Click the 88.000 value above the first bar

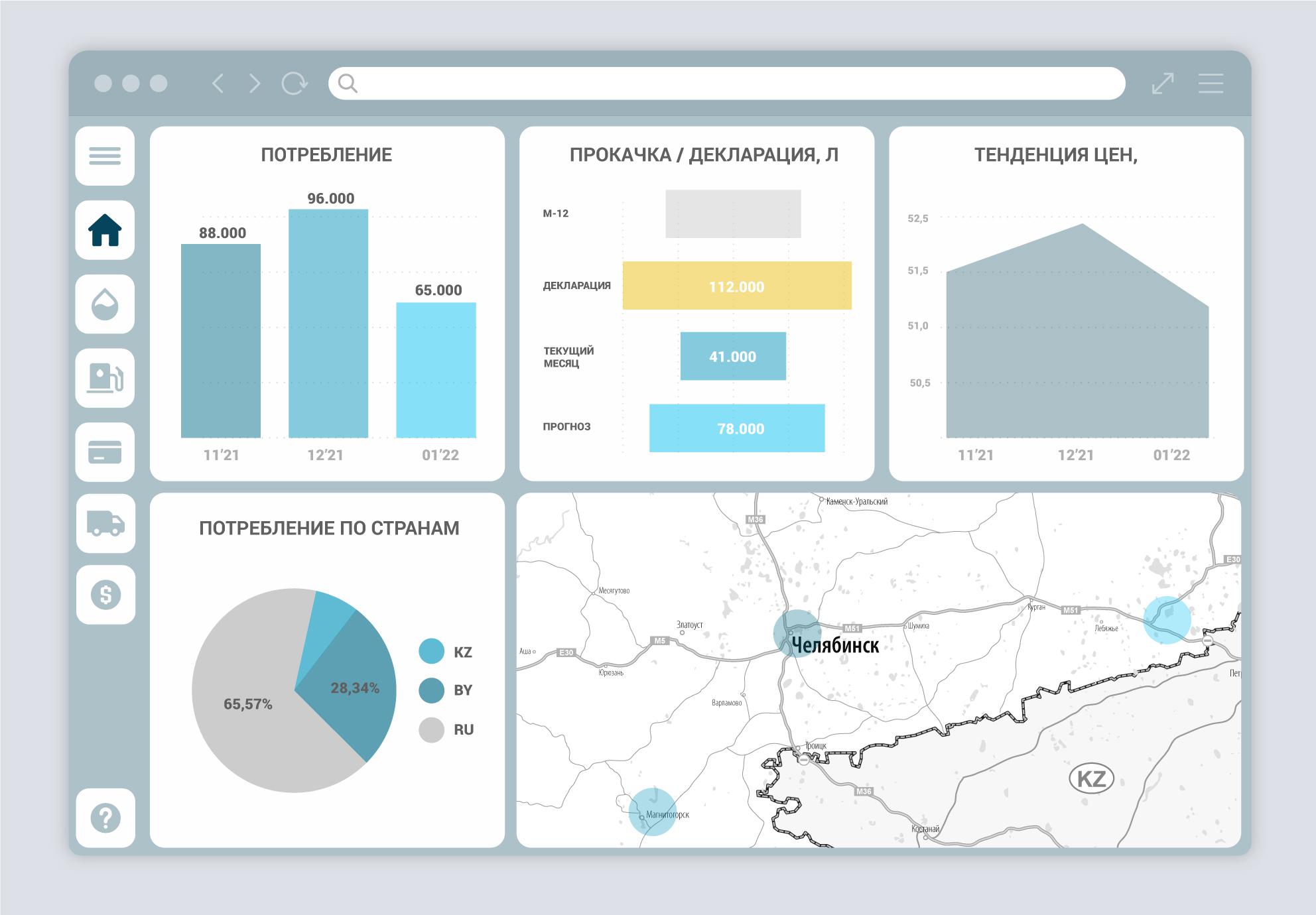(222, 233)
